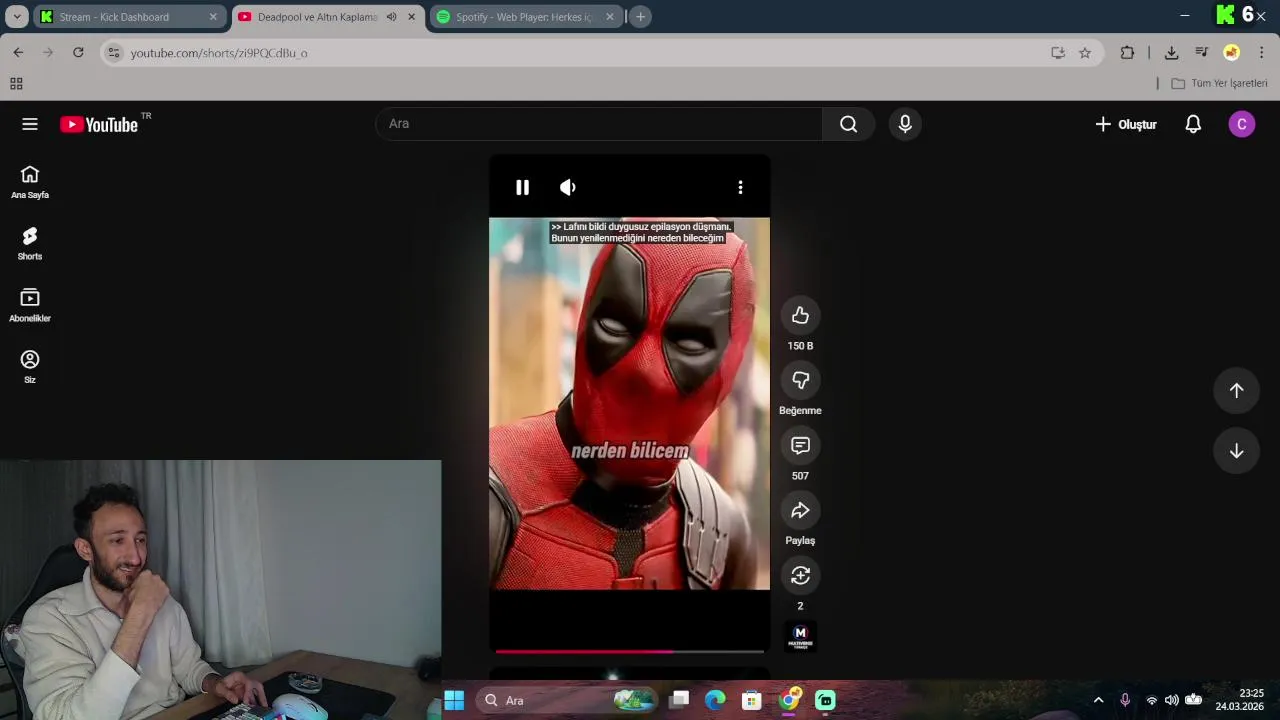Start voice search with the microphone
This screenshot has height=720, width=1280.
pos(905,124)
